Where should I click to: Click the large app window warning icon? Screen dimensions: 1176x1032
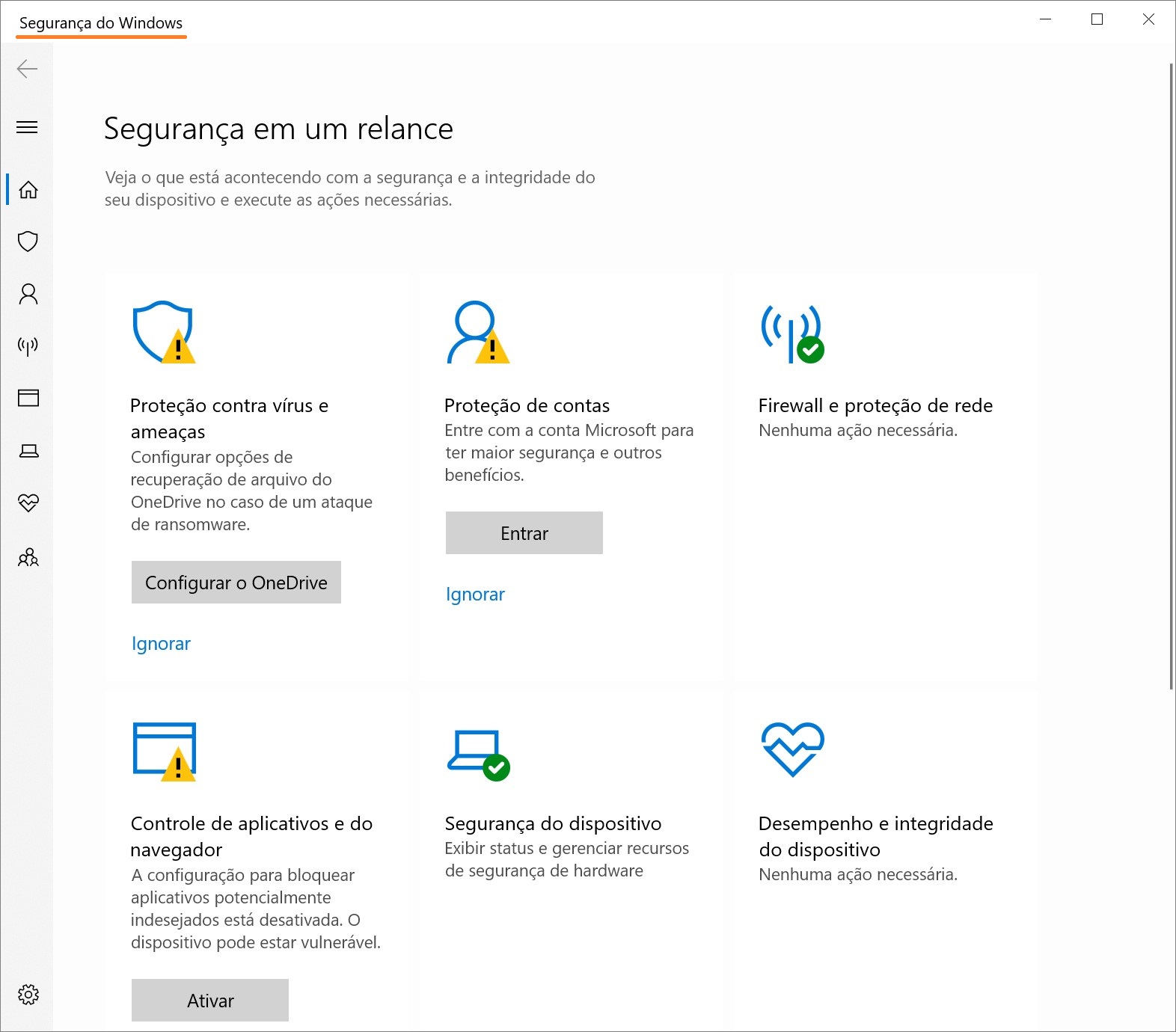coord(164,752)
